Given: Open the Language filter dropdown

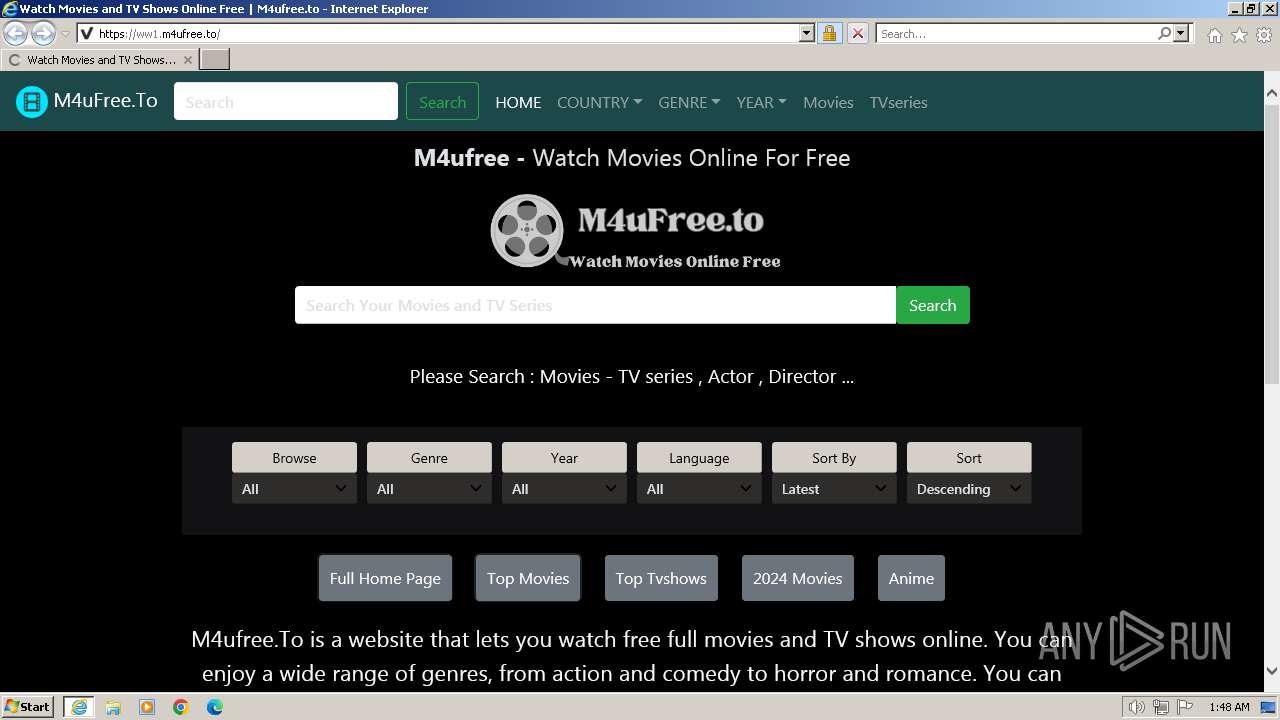Looking at the screenshot, I should coord(699,488).
